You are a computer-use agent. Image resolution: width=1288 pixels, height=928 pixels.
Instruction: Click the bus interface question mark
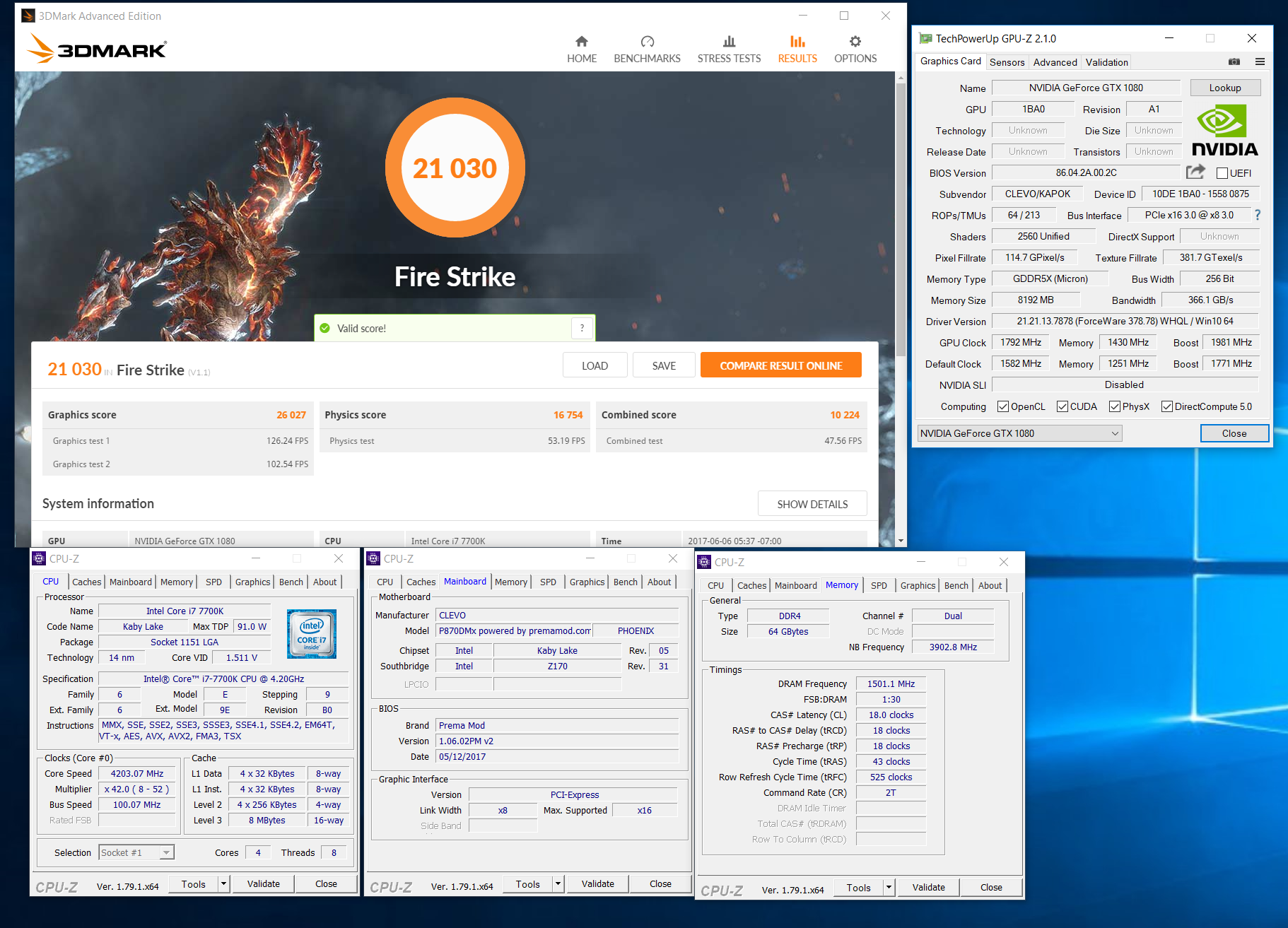1257,215
